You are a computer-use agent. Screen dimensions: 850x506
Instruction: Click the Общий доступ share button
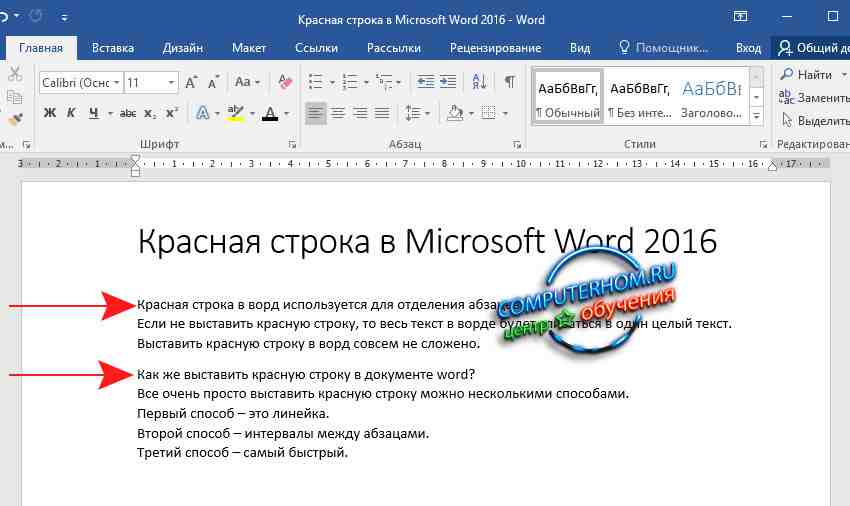[812, 48]
